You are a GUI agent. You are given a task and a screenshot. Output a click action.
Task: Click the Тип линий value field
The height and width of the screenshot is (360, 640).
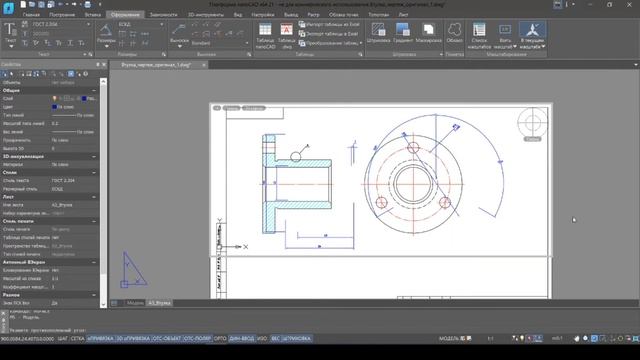tap(74, 115)
